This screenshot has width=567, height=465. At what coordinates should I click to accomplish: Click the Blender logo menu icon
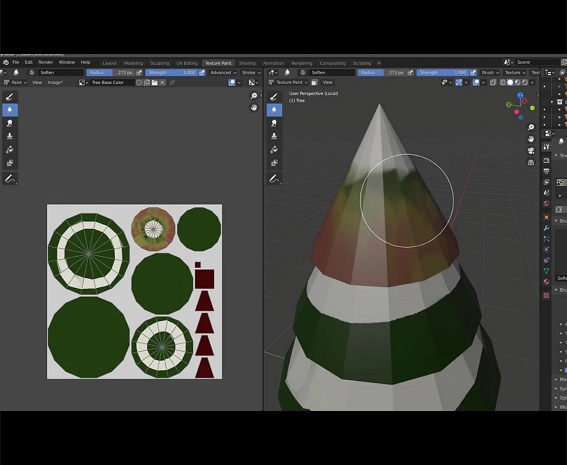(6, 63)
